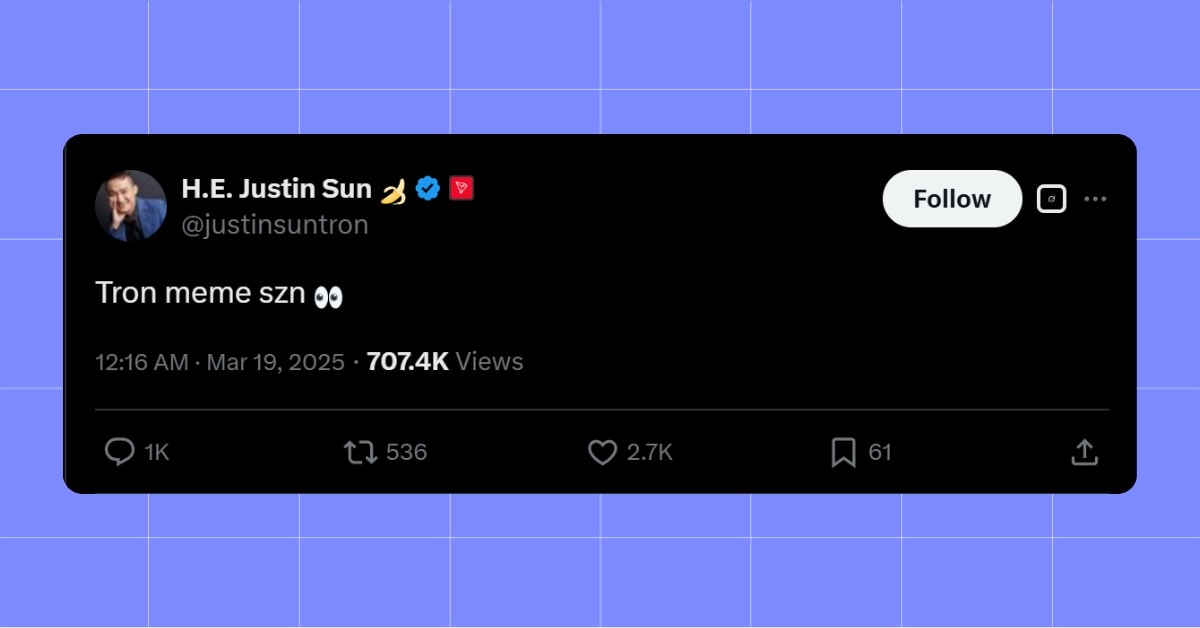Click the name H.E. Justin Sun
Viewport: 1200px width, 628px height.
[276, 188]
